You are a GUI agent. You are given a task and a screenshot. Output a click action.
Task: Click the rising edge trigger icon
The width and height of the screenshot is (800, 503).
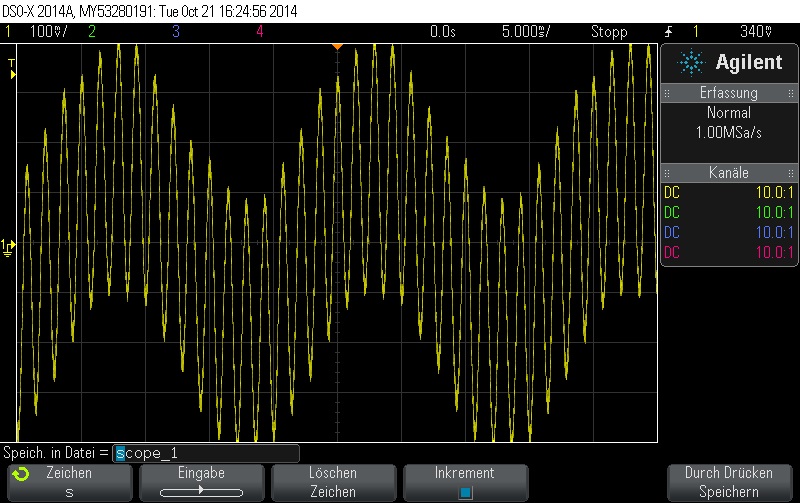point(669,32)
